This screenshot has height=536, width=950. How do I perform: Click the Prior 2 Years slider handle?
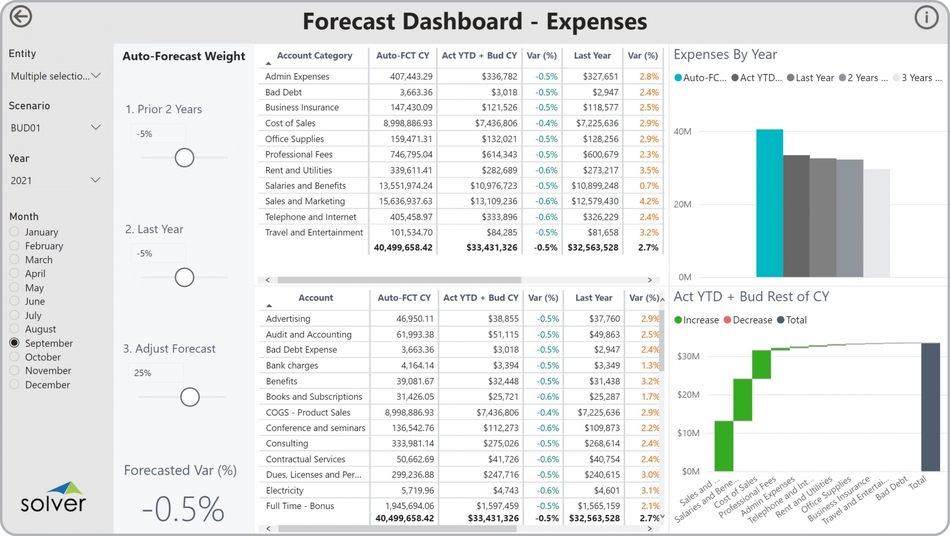pyautogui.click(x=184, y=157)
